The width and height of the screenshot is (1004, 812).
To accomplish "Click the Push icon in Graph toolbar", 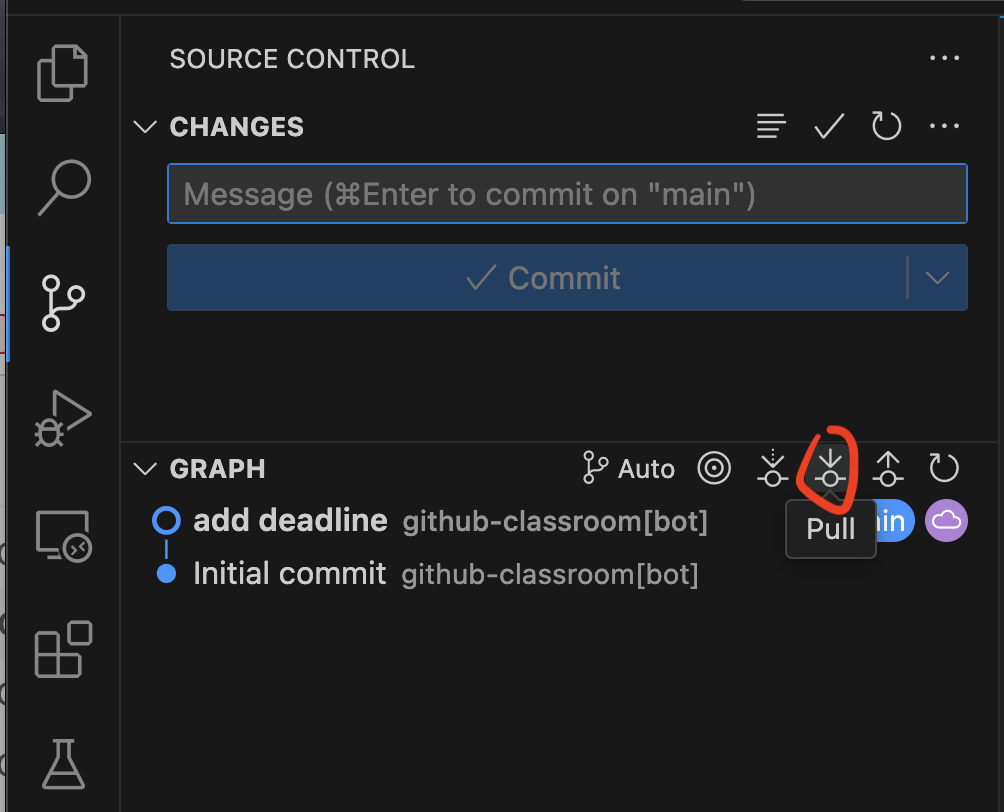I will pos(887,468).
